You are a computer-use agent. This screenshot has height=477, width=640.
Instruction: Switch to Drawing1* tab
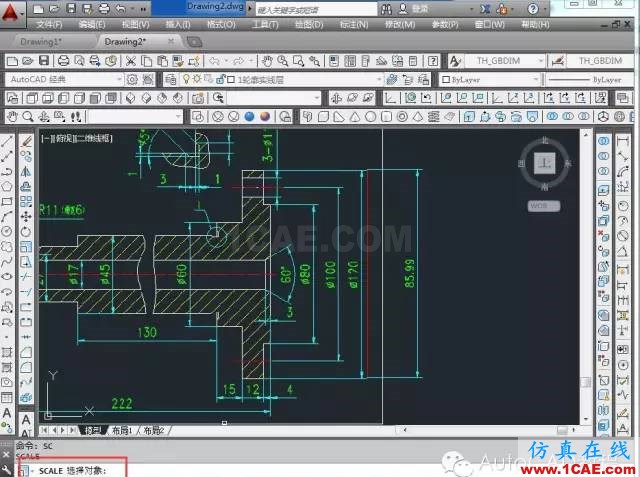click(x=41, y=42)
